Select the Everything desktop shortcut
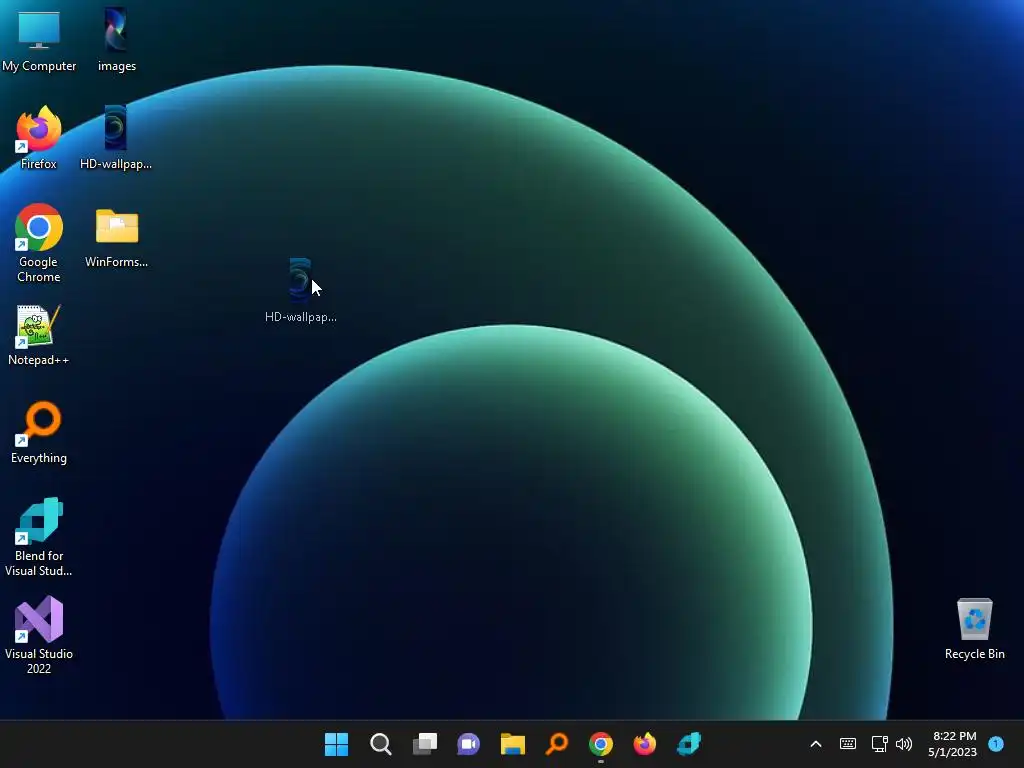Viewport: 1024px width, 768px height. click(x=39, y=432)
